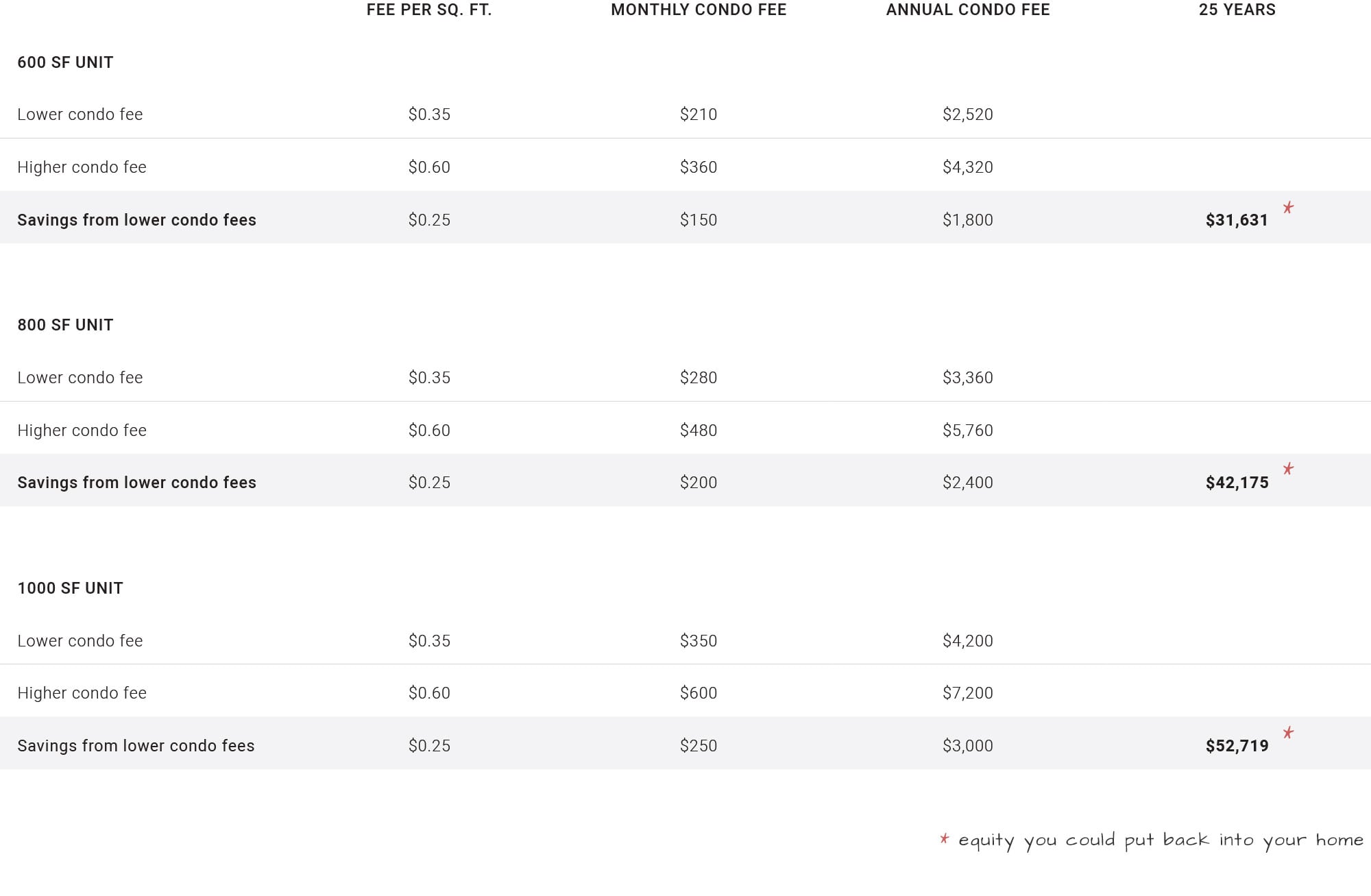Click the 600 SF UNIT section heading

click(x=65, y=62)
